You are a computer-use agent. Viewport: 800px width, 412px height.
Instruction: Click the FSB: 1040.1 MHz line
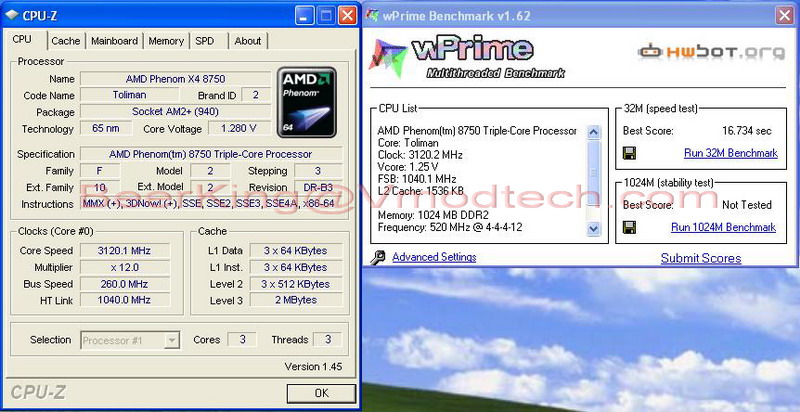coord(417,179)
